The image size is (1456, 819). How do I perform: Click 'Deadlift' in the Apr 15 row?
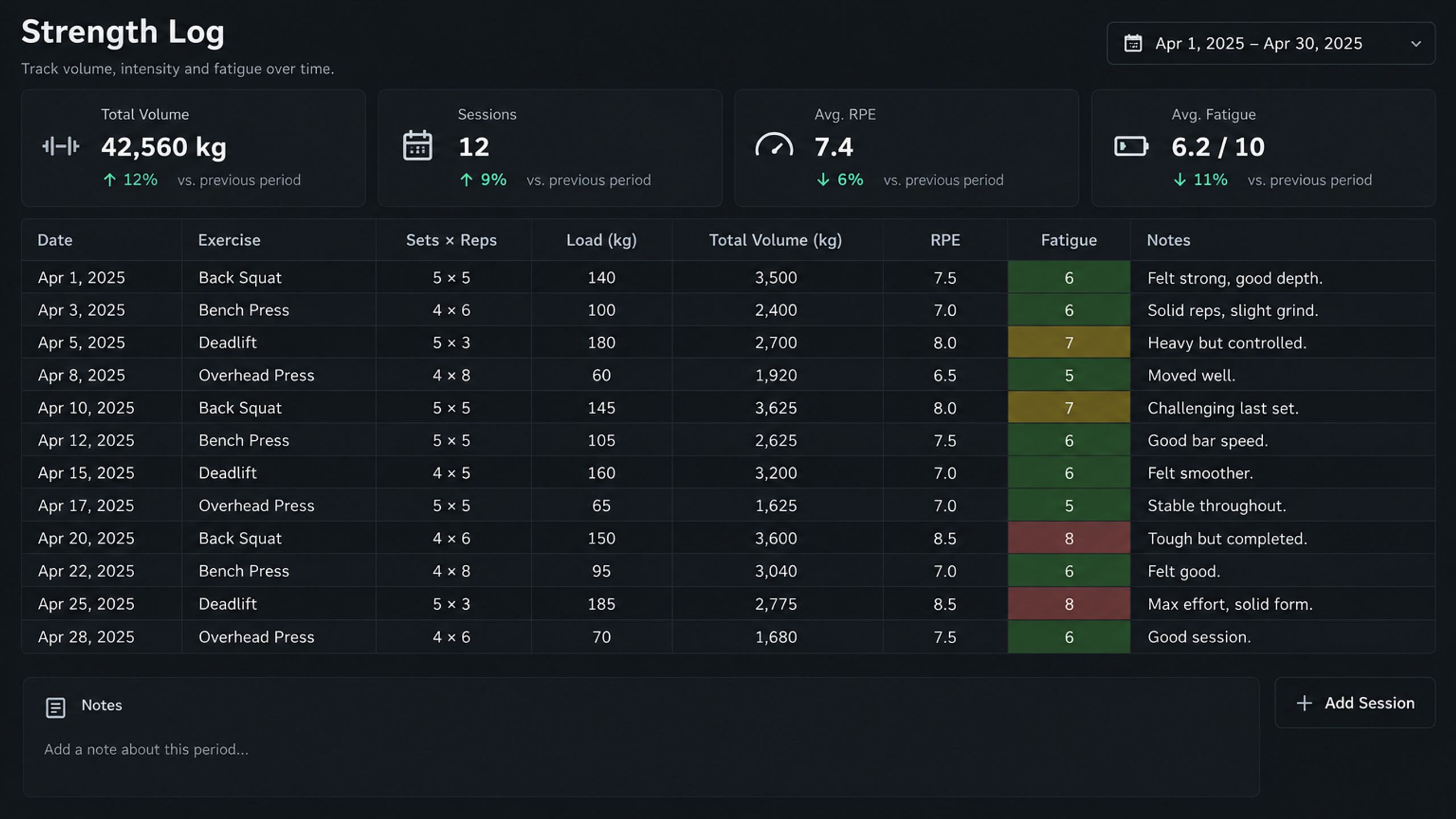point(227,473)
